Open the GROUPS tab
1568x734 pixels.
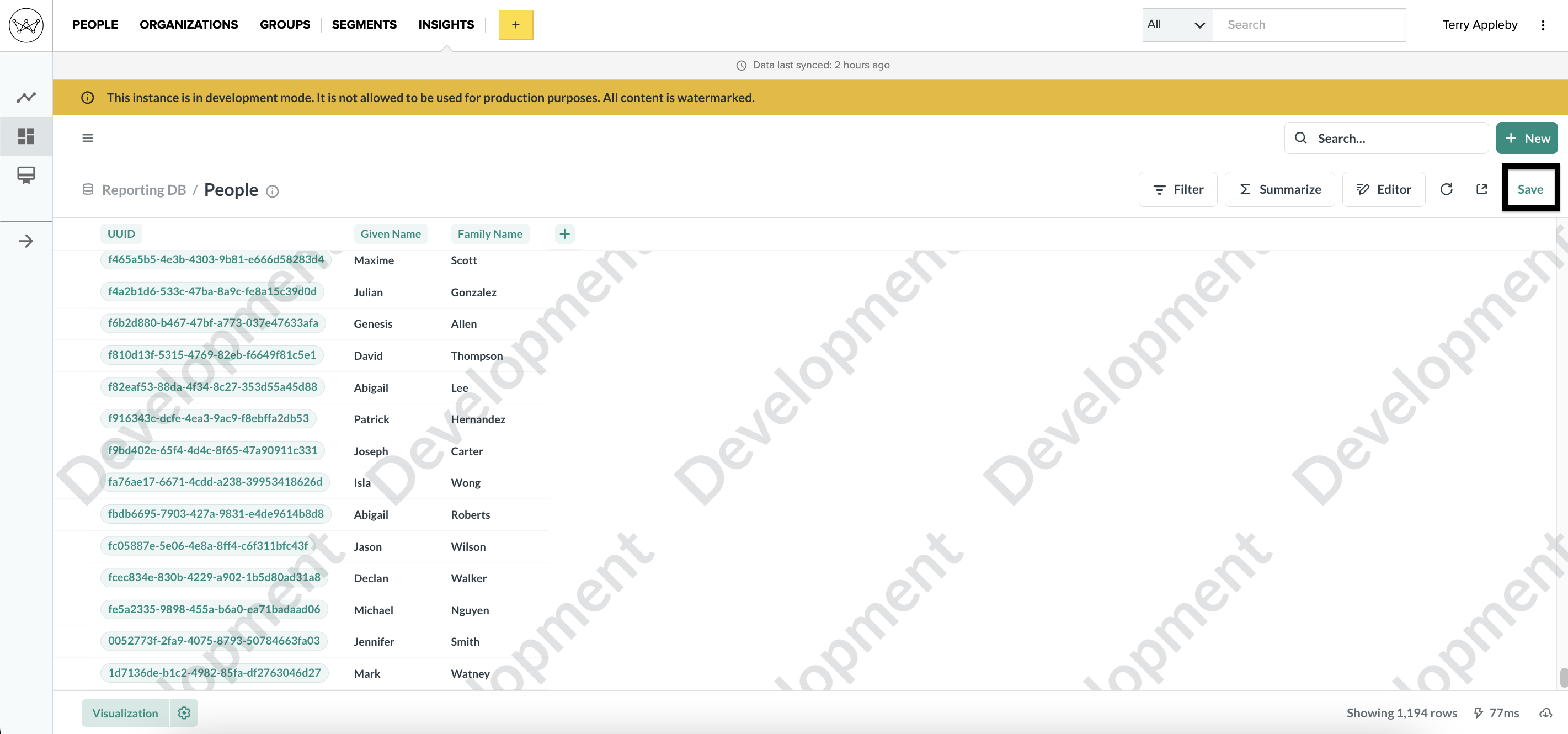pyautogui.click(x=285, y=24)
